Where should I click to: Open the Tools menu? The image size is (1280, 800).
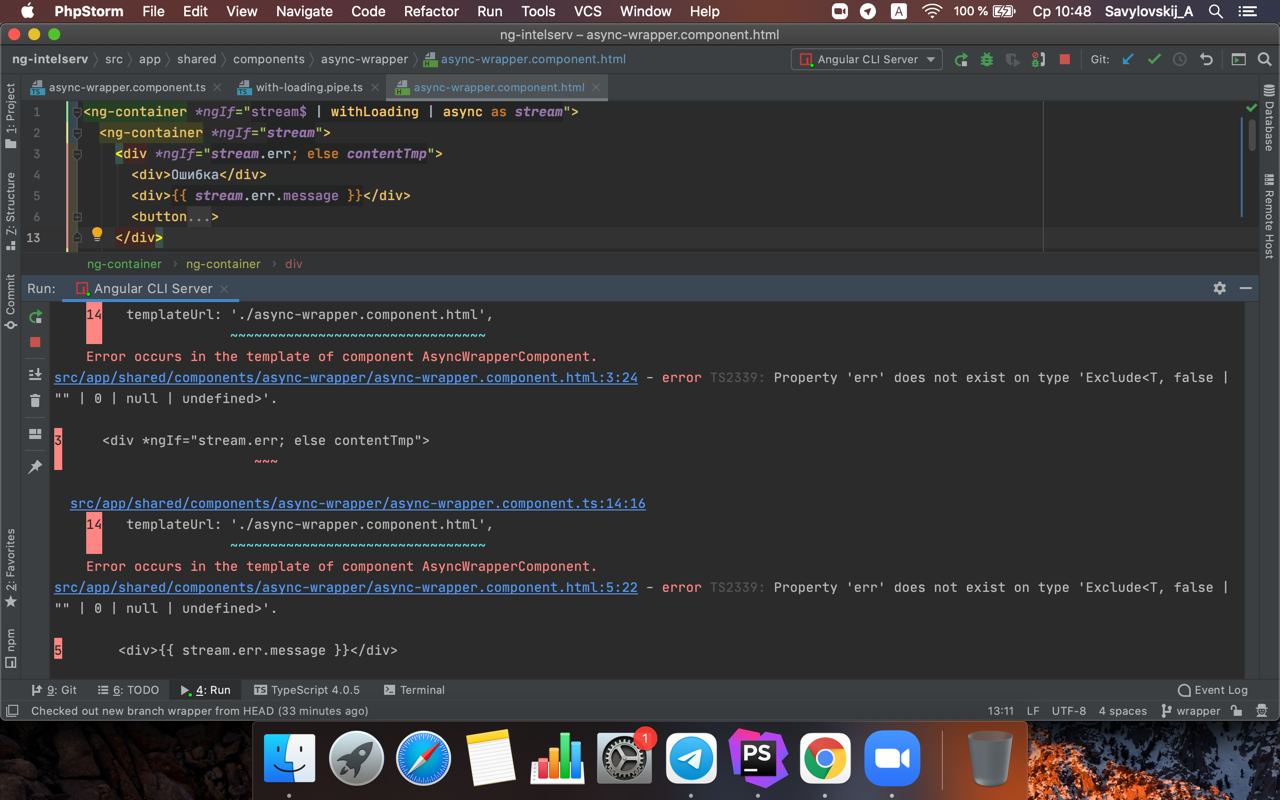(538, 11)
